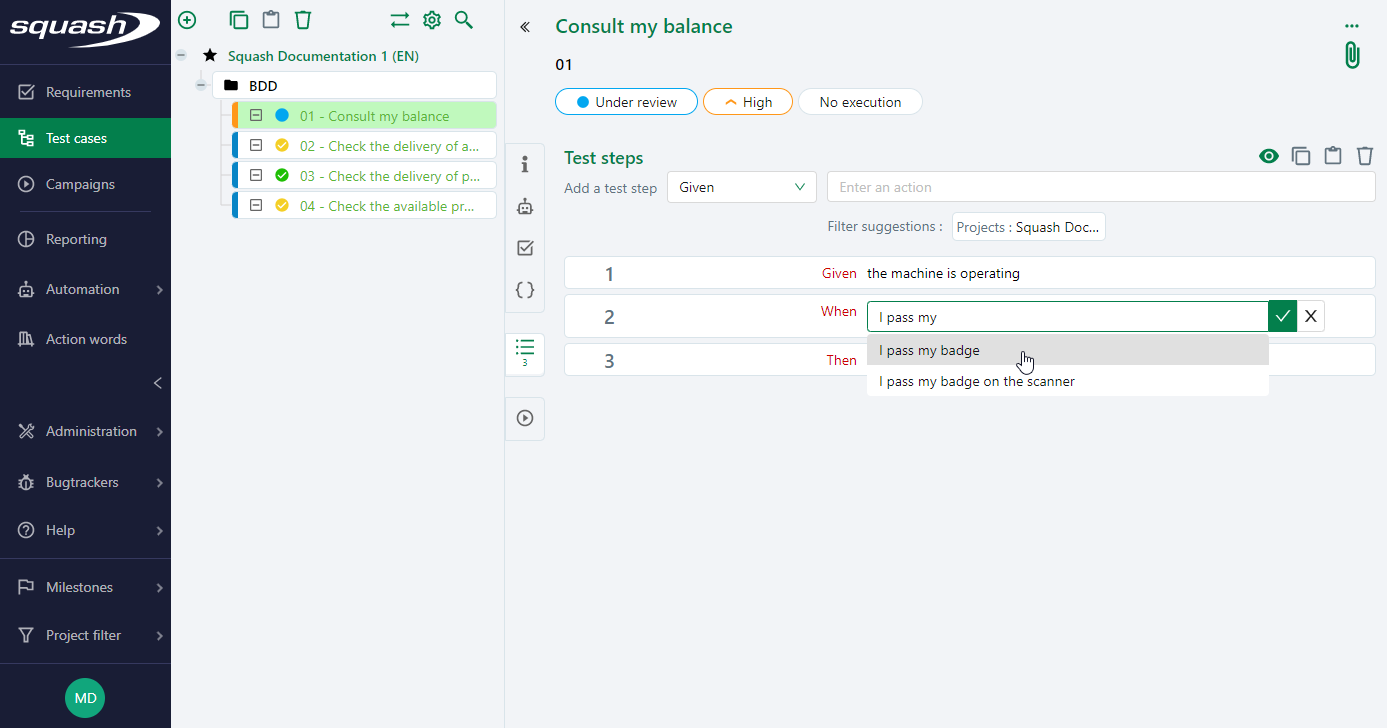The height and width of the screenshot is (728, 1387).
Task: Expand the Automation sidebar submenu
Action: point(159,290)
